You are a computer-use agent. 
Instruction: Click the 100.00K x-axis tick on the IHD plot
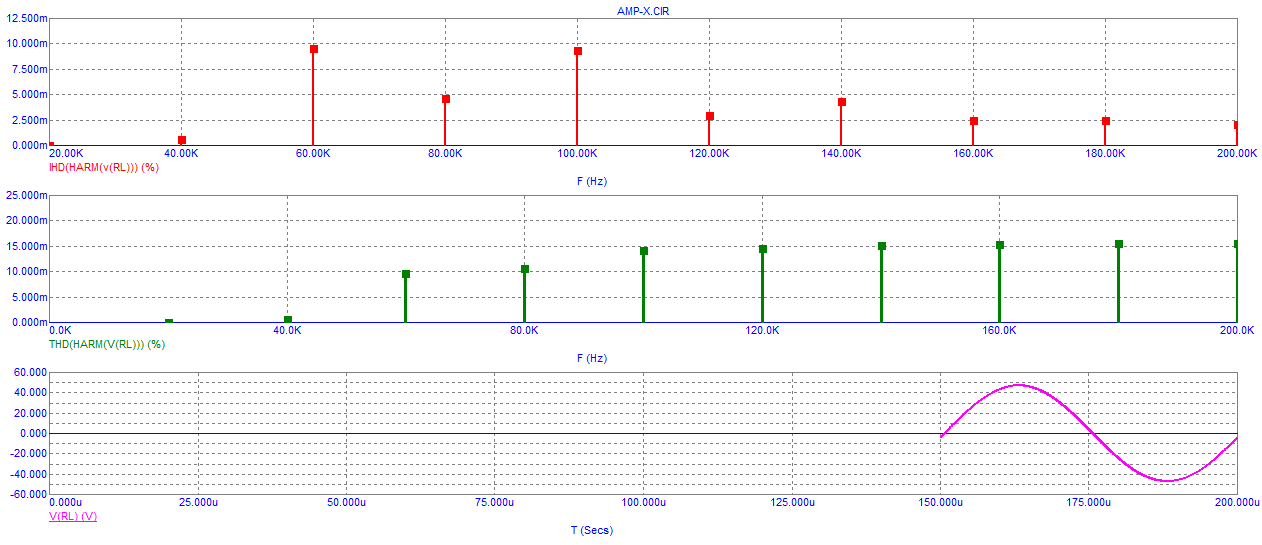pos(577,154)
